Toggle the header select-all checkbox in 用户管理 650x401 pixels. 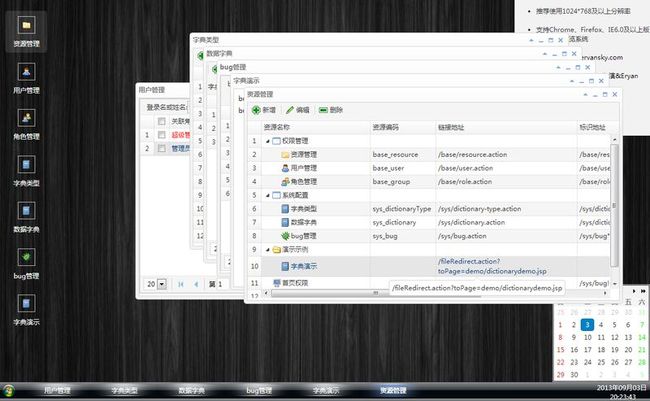pos(162,121)
